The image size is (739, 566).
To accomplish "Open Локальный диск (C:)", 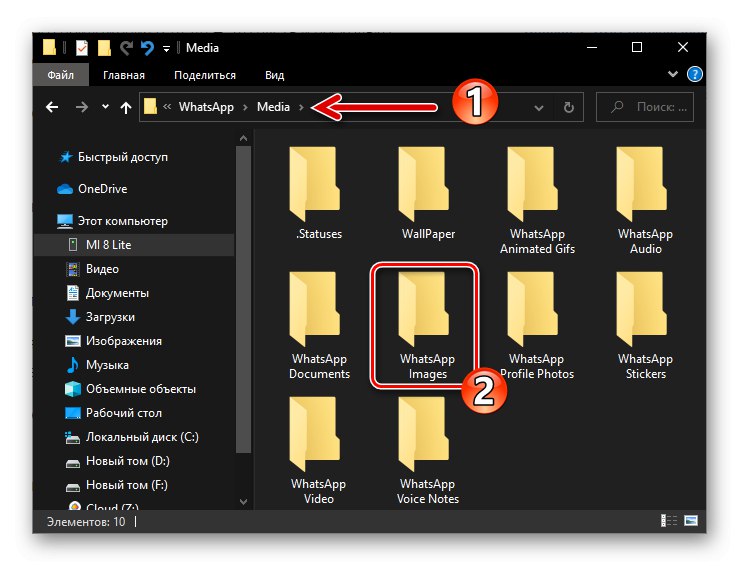I will 131,437.
